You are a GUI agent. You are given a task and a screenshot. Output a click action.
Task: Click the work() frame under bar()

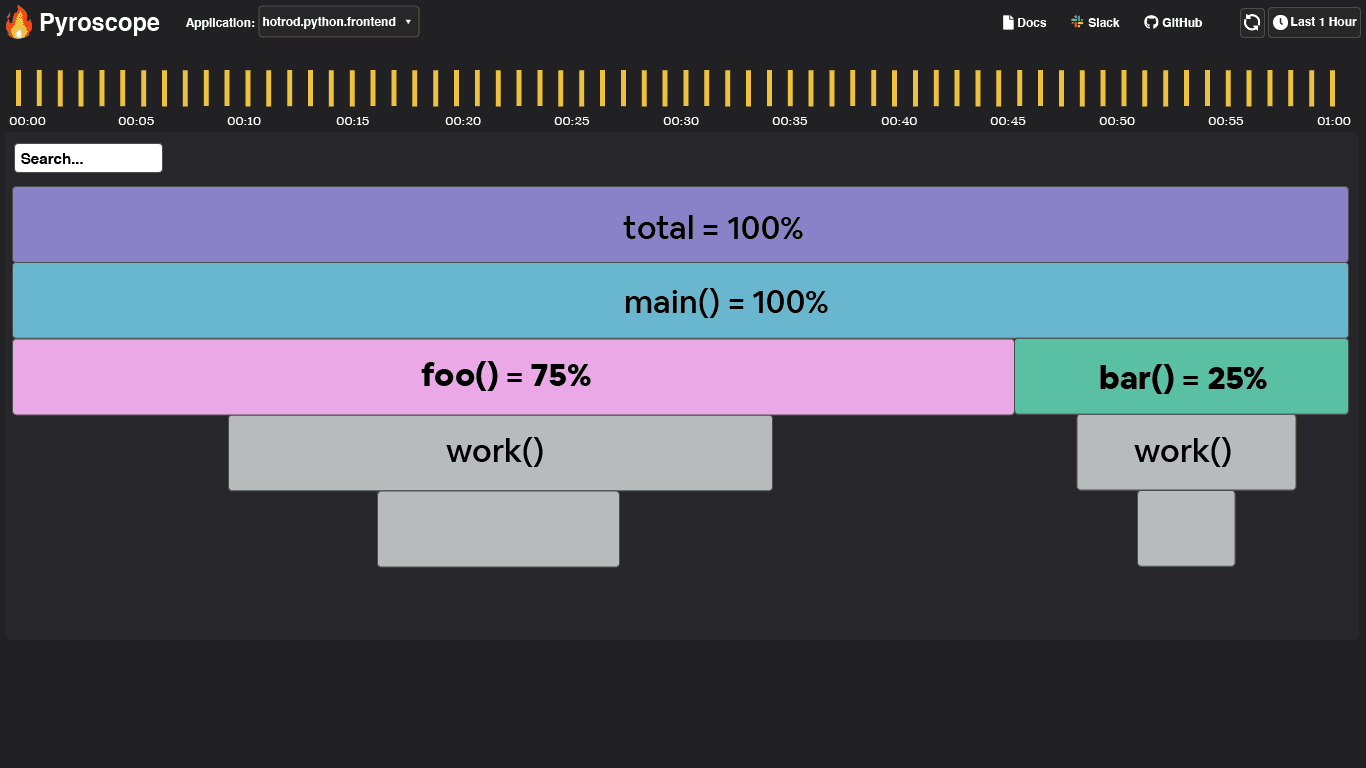tap(1186, 451)
